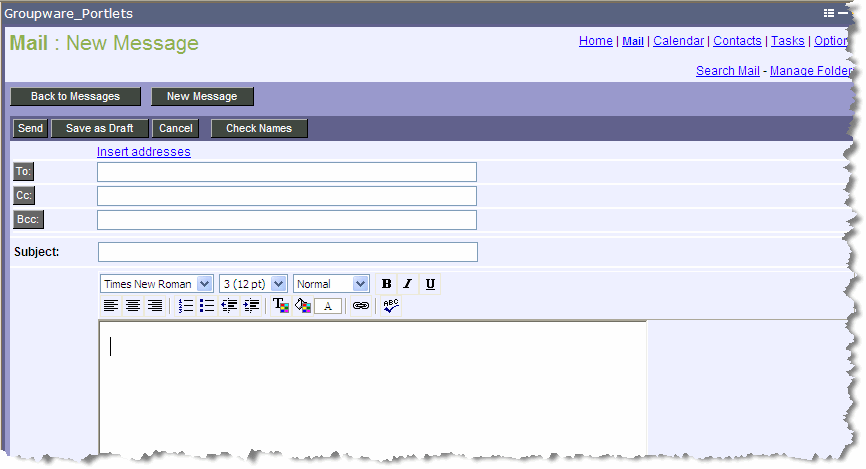
Task: Save the message as a draft
Action: point(100,128)
